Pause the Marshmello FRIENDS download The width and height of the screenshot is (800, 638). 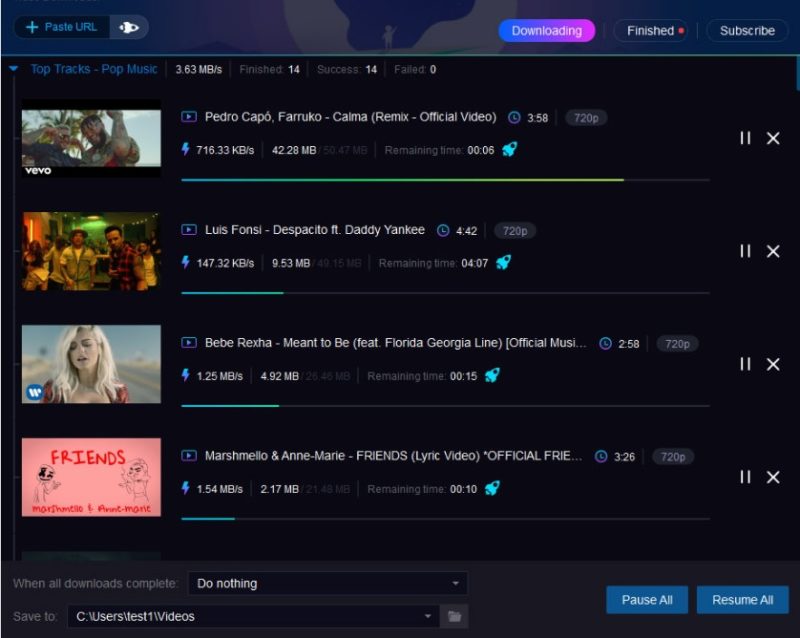coord(745,477)
